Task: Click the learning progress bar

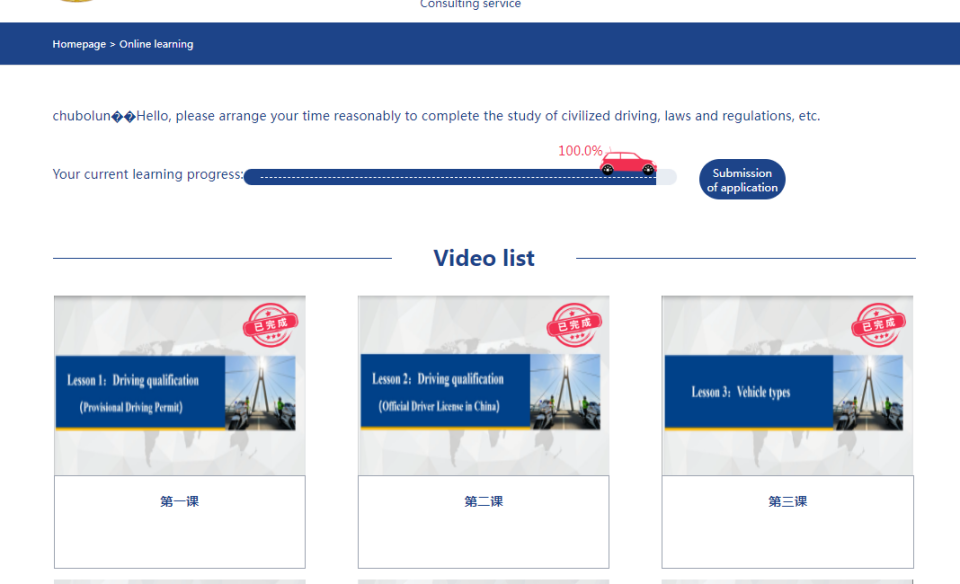Action: [x=460, y=177]
